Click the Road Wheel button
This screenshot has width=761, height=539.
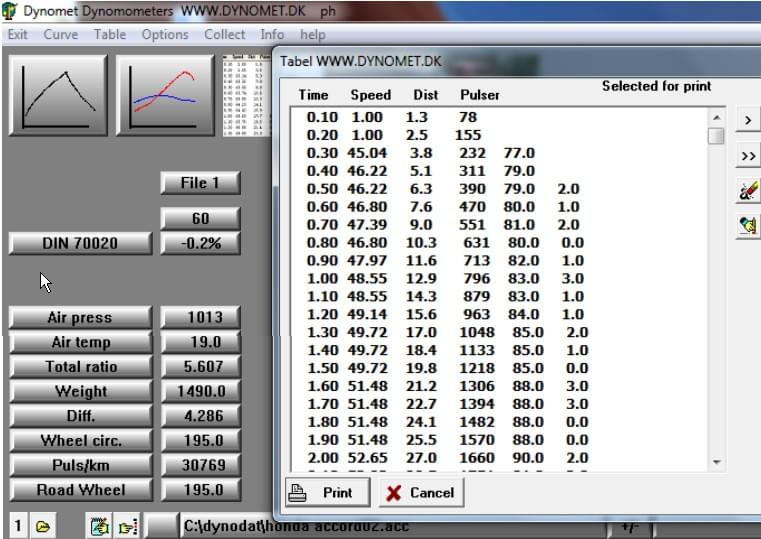coord(80,490)
